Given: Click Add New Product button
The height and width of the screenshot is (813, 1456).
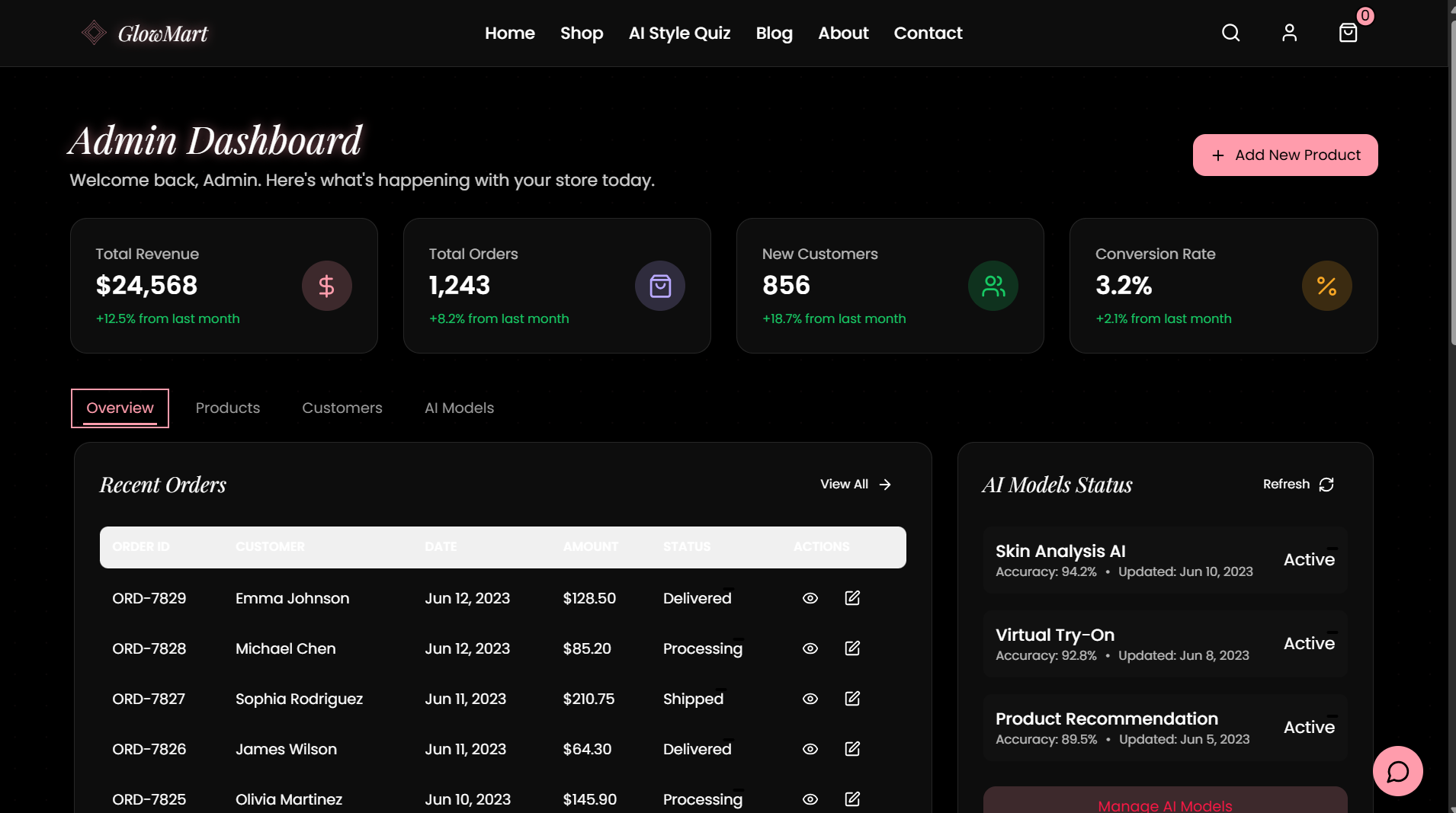Looking at the screenshot, I should [1284, 155].
